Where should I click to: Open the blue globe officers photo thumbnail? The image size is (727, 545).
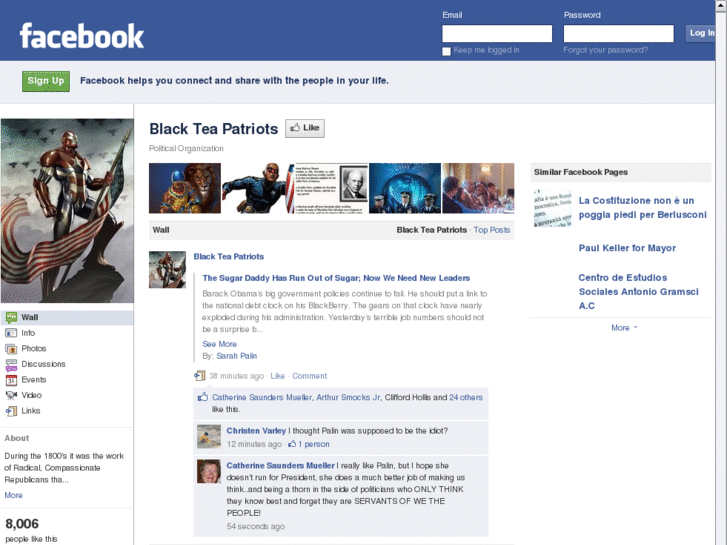[405, 188]
